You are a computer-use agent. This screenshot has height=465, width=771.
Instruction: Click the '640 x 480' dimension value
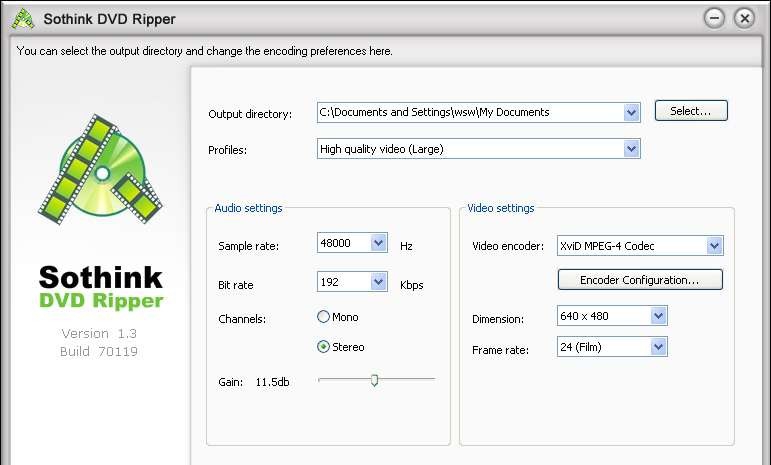coord(584,316)
